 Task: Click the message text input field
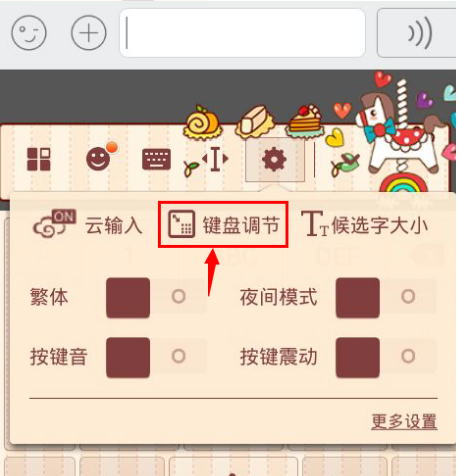click(x=242, y=33)
